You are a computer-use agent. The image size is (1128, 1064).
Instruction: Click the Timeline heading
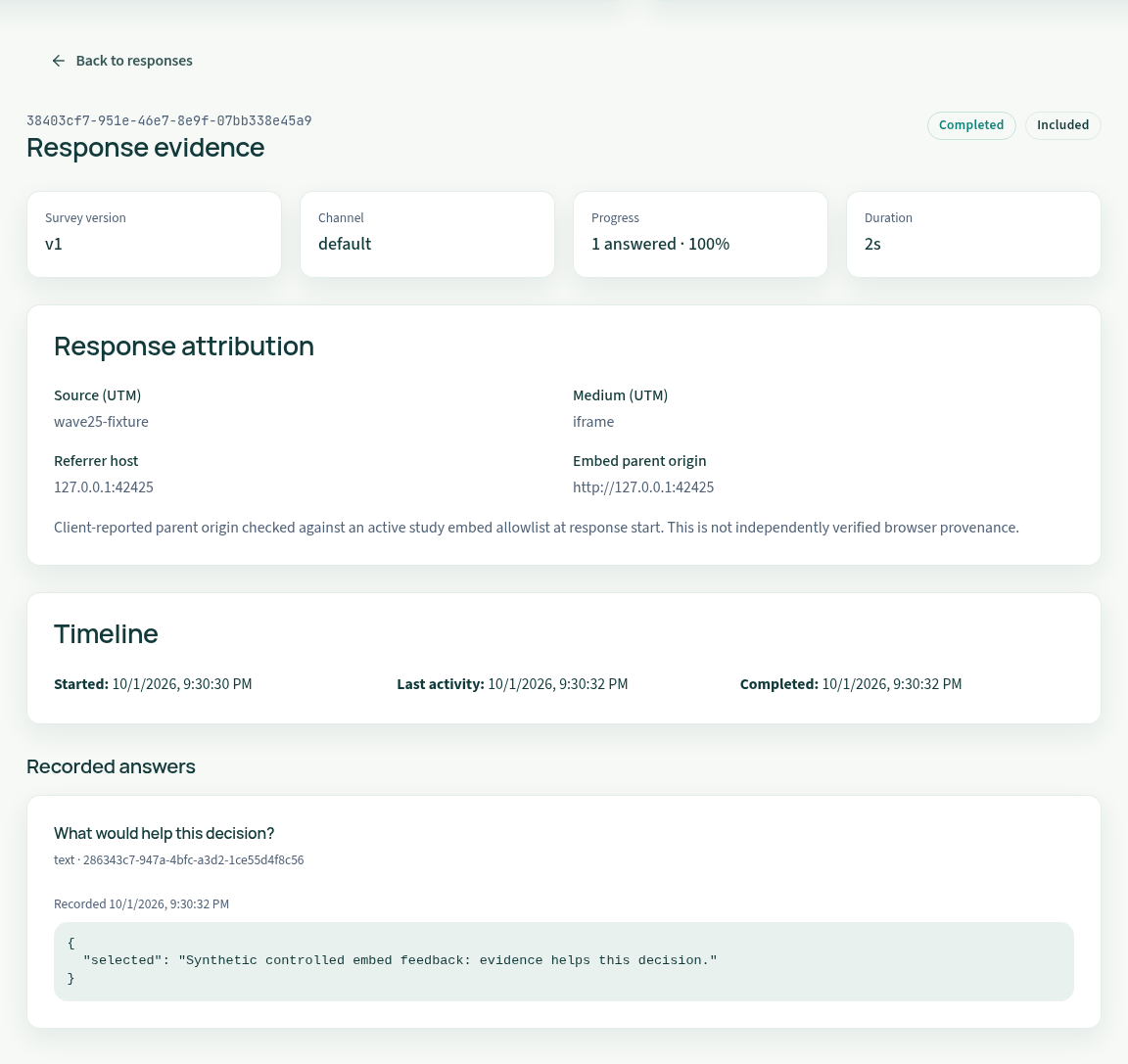[106, 634]
